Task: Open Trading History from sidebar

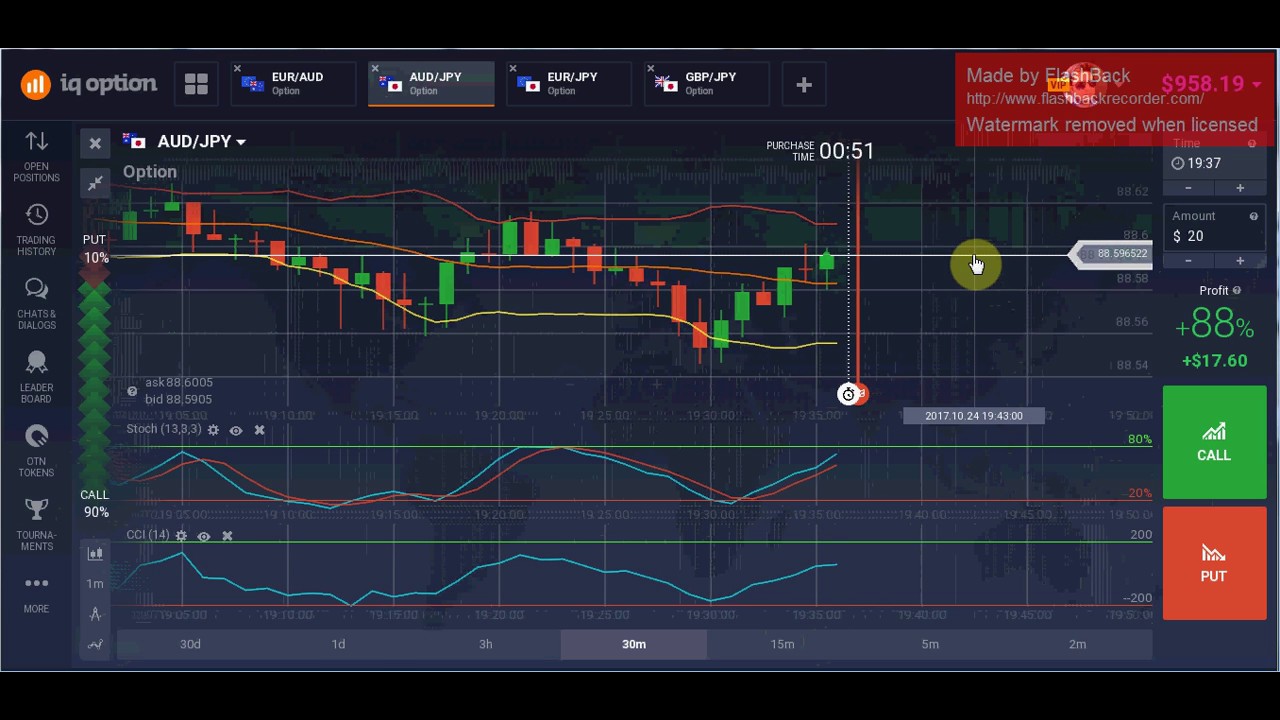Action: [x=36, y=230]
